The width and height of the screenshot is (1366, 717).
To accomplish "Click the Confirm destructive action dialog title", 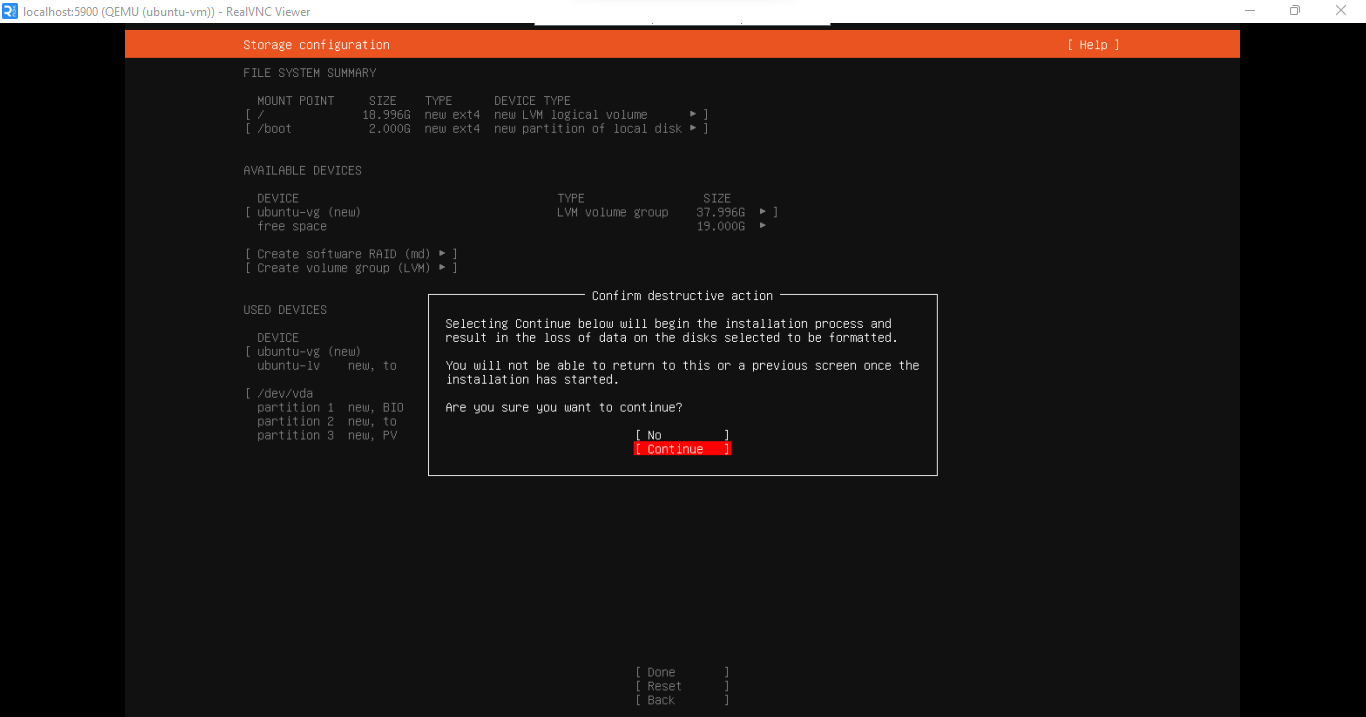I will [682, 296].
